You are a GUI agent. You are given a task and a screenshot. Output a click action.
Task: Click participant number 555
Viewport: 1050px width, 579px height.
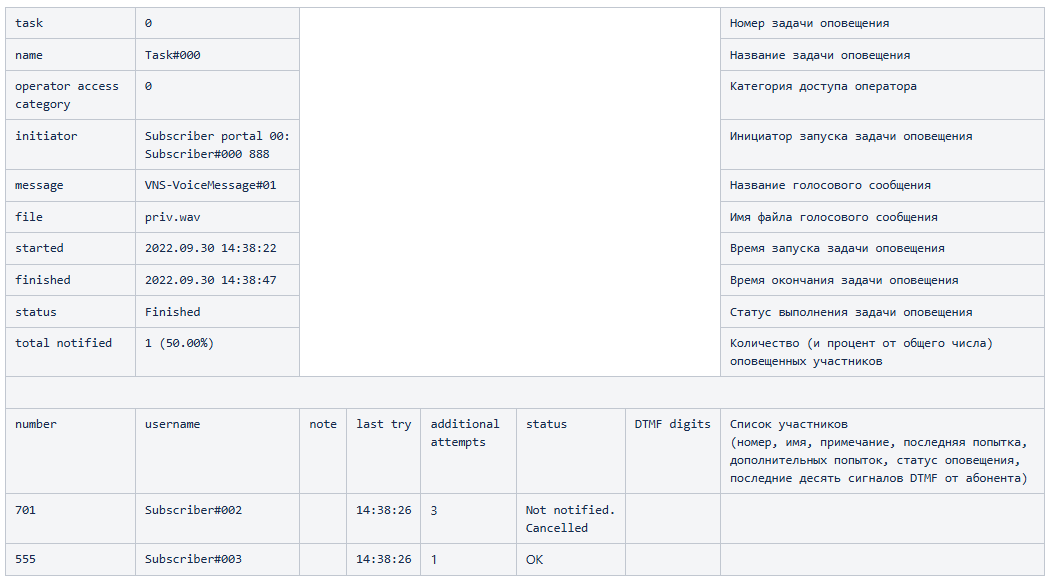pyautogui.click(x=25, y=559)
